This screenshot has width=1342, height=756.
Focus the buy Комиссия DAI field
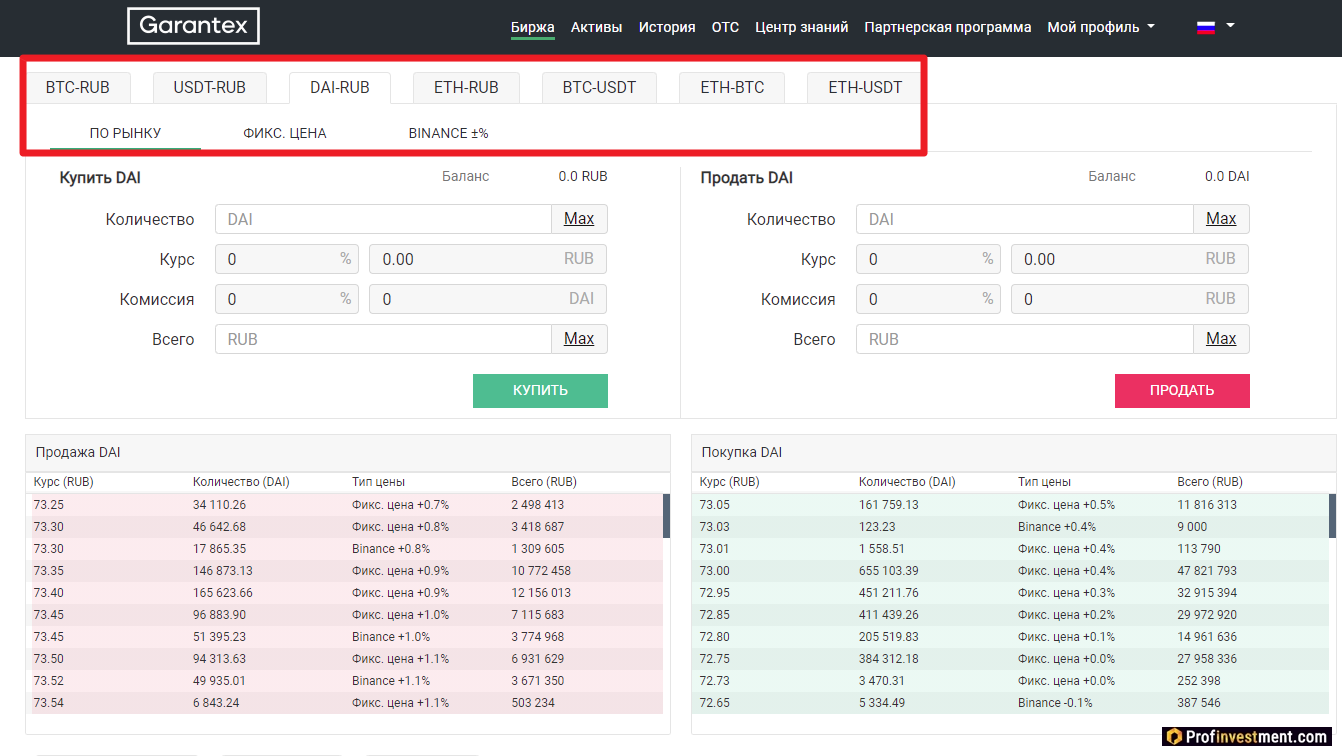coord(488,299)
